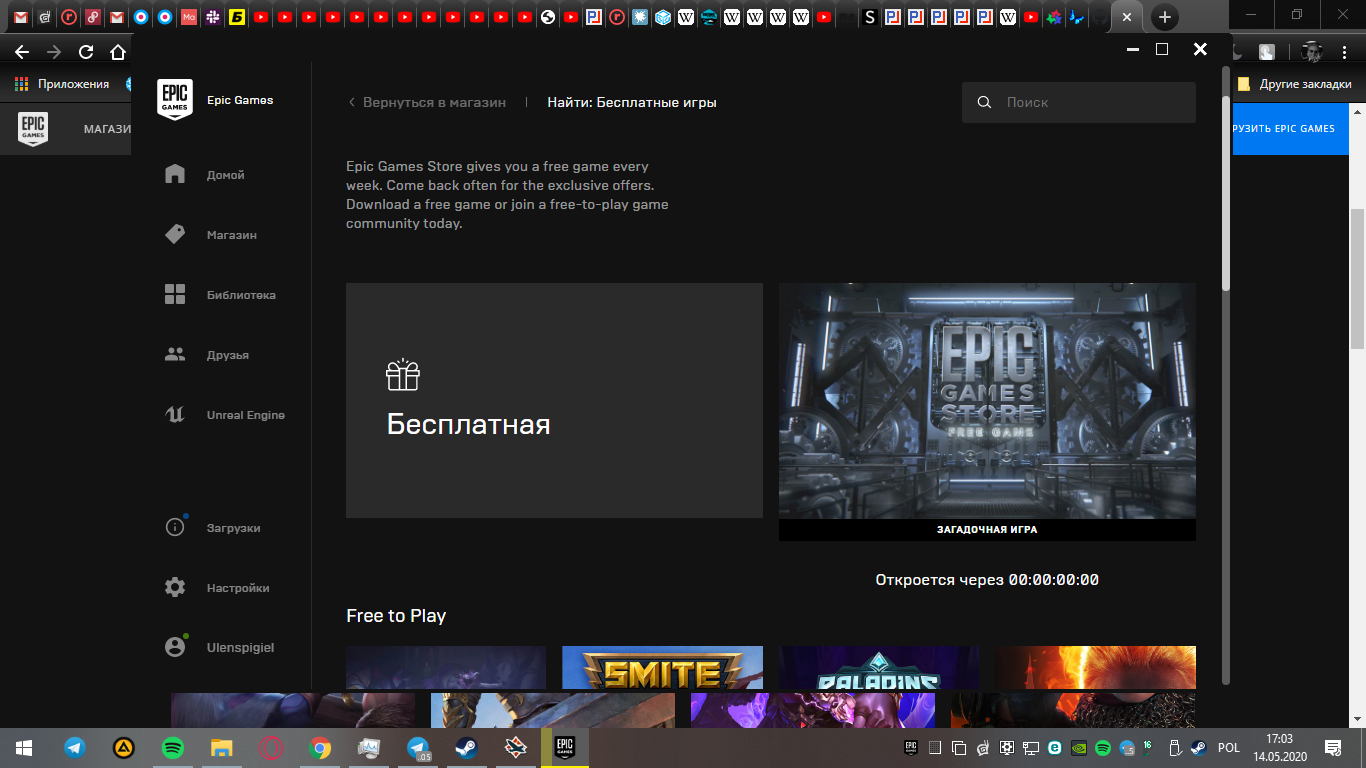This screenshot has height=768, width=1366.
Task: Open Google Chrome from taskbar
Action: (x=320, y=747)
